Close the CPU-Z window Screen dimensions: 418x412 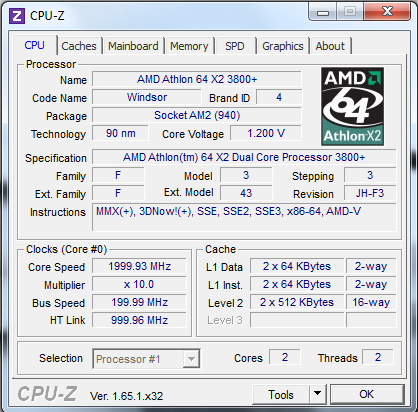[x=387, y=12]
